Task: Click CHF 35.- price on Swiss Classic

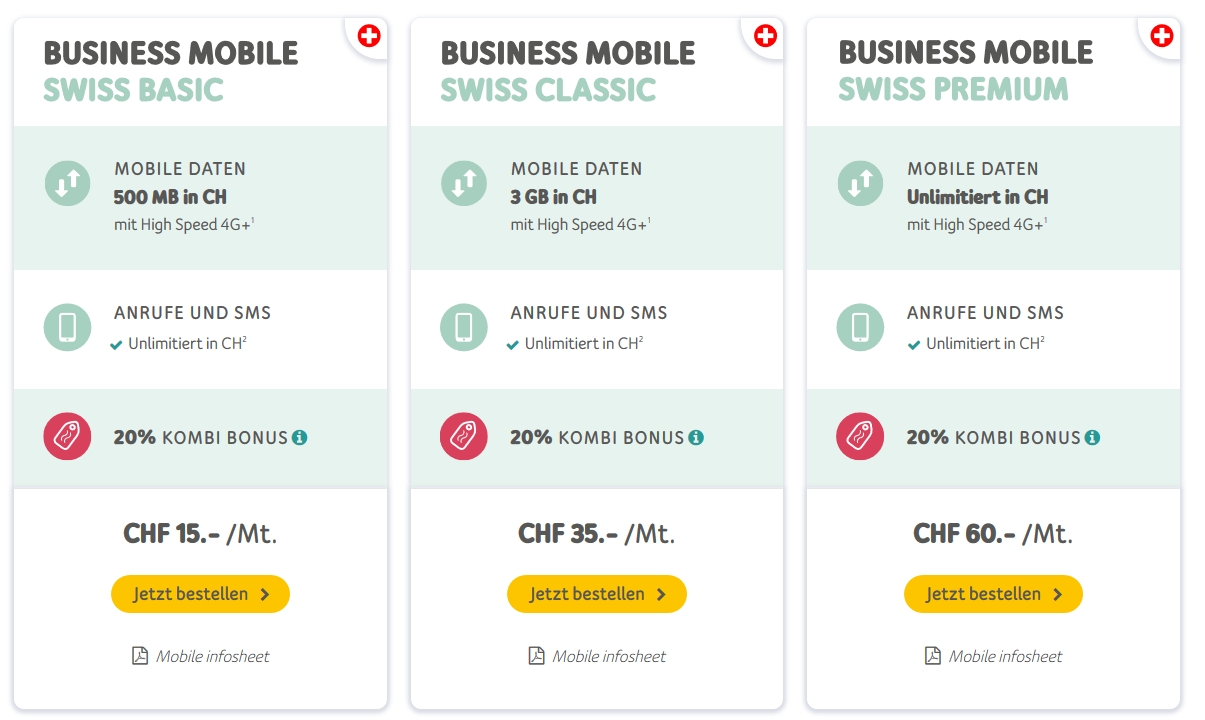Action: [568, 533]
